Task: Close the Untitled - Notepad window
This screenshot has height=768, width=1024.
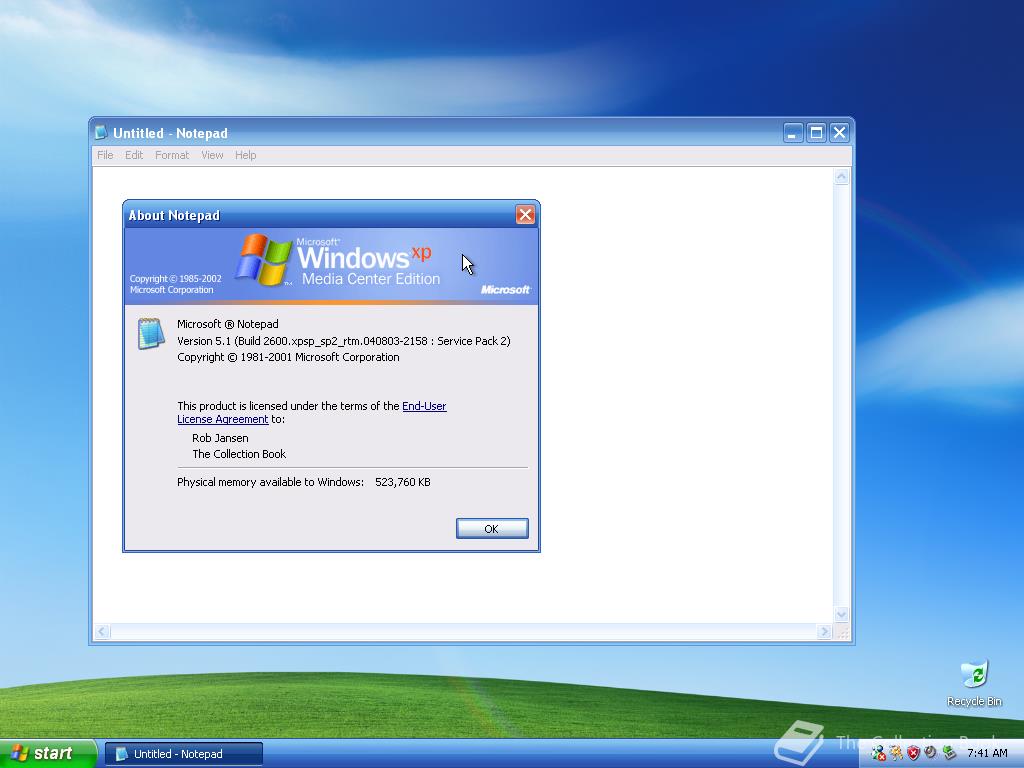Action: 840,133
